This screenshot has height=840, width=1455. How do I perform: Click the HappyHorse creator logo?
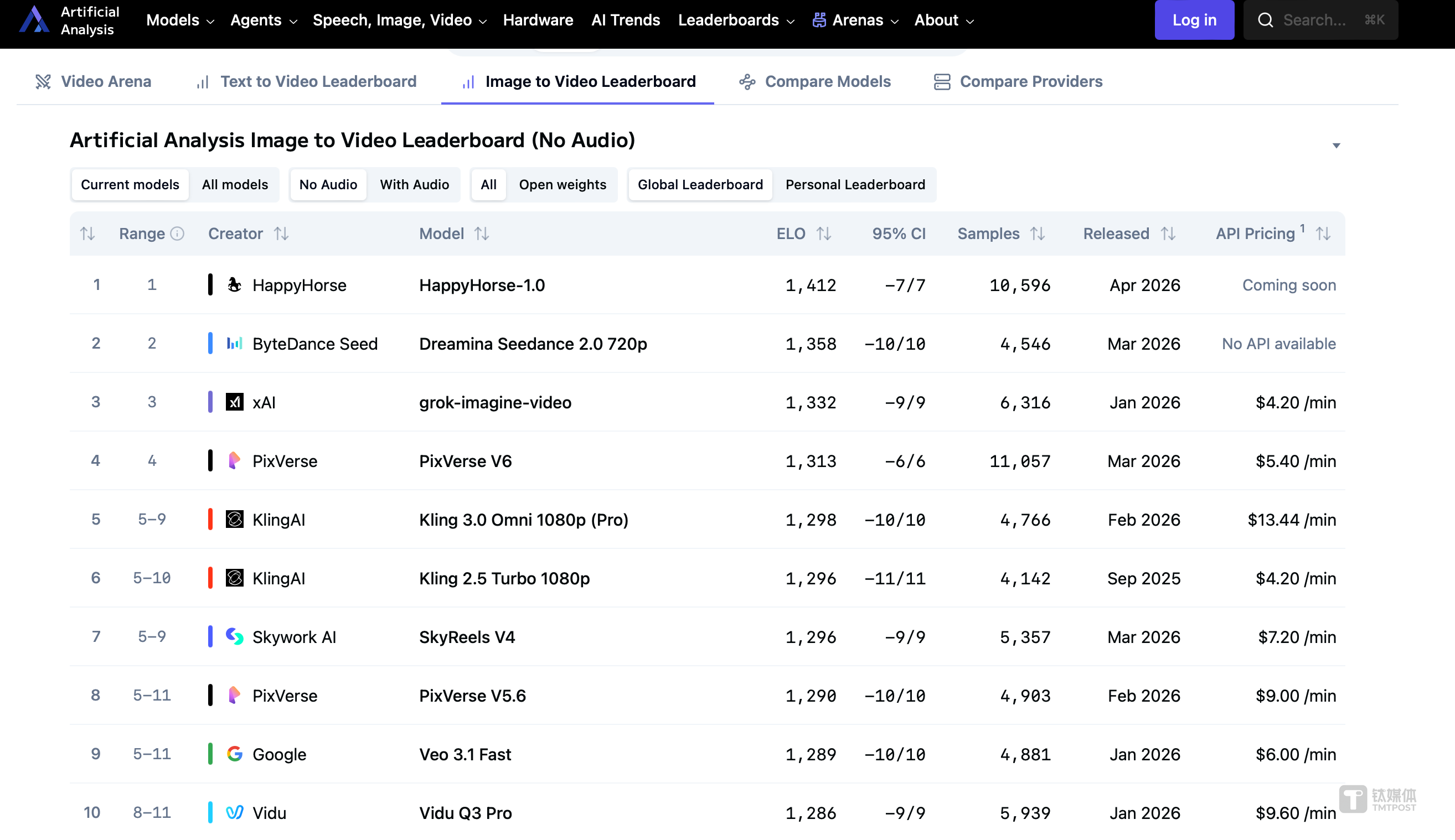click(234, 285)
